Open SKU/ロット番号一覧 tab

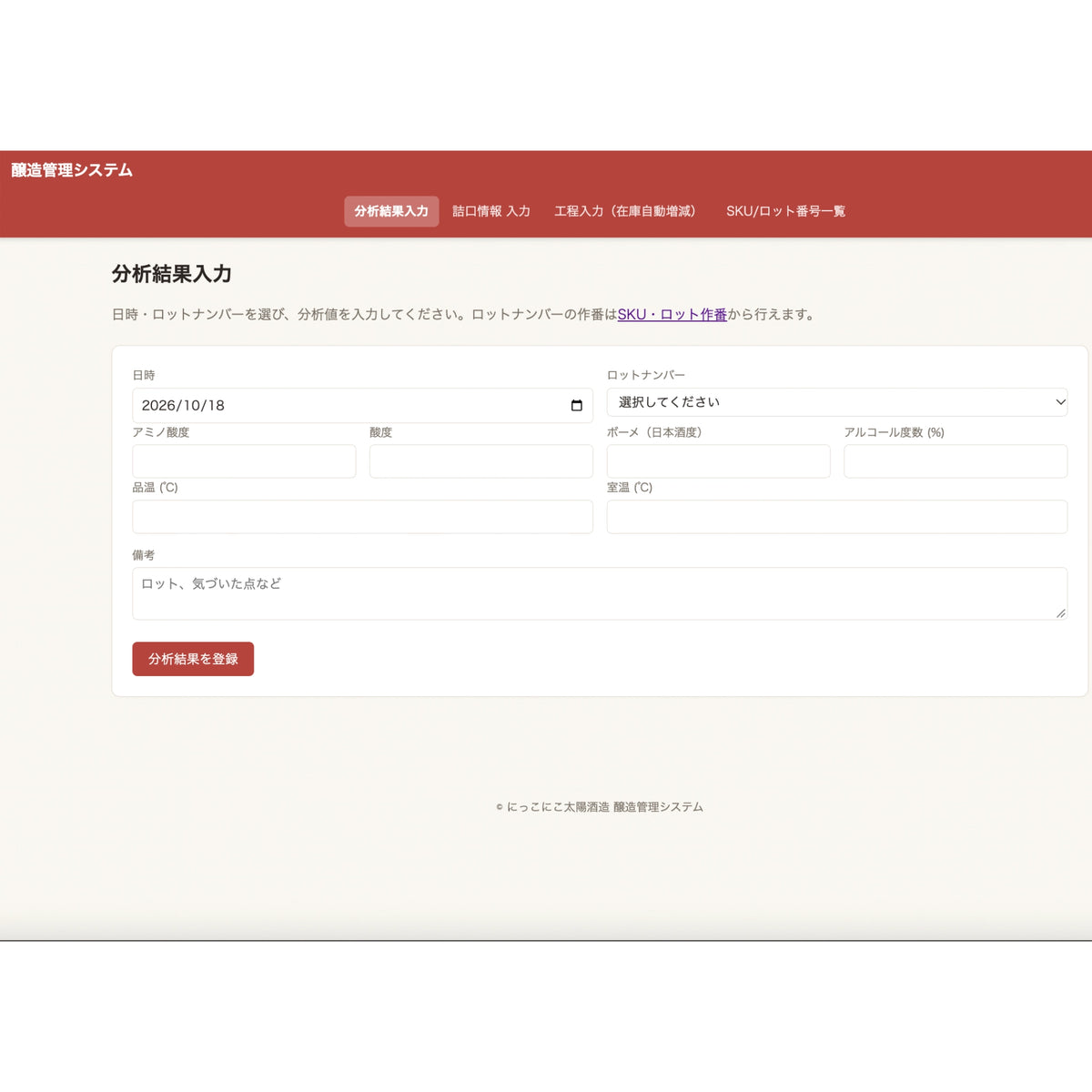[785, 211]
